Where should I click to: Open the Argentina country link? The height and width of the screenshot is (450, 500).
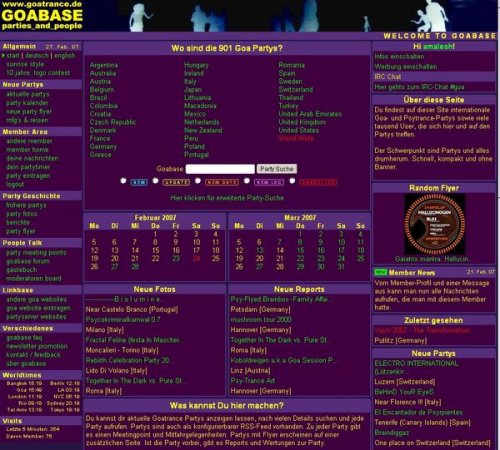coord(104,65)
